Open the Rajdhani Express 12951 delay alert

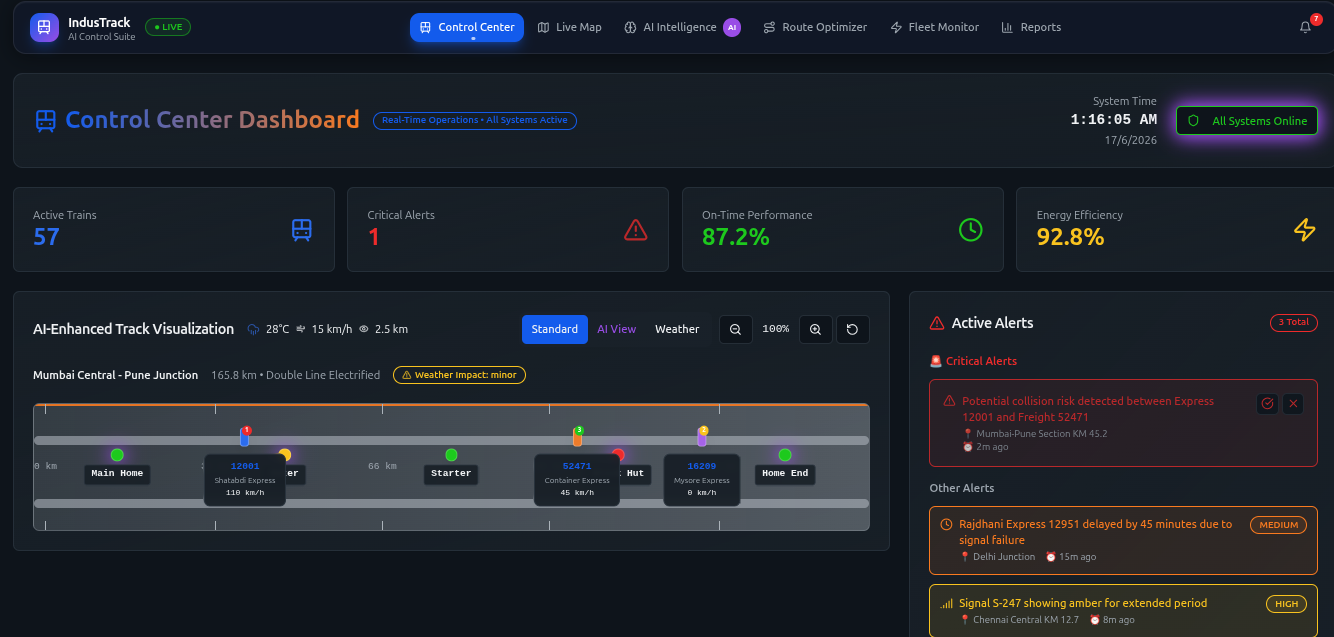(1123, 539)
